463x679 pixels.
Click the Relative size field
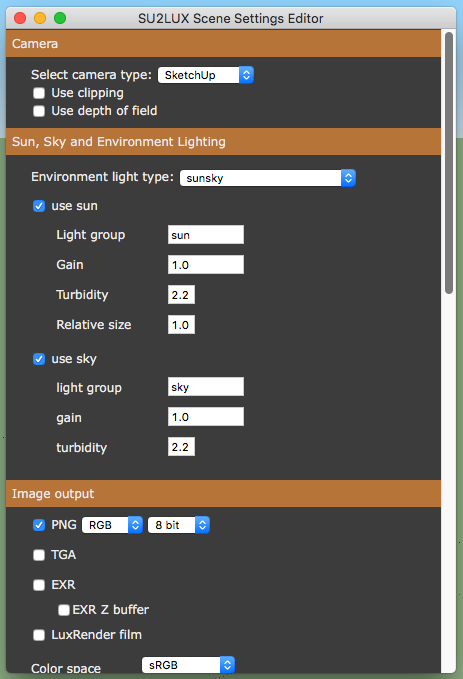[181, 325]
